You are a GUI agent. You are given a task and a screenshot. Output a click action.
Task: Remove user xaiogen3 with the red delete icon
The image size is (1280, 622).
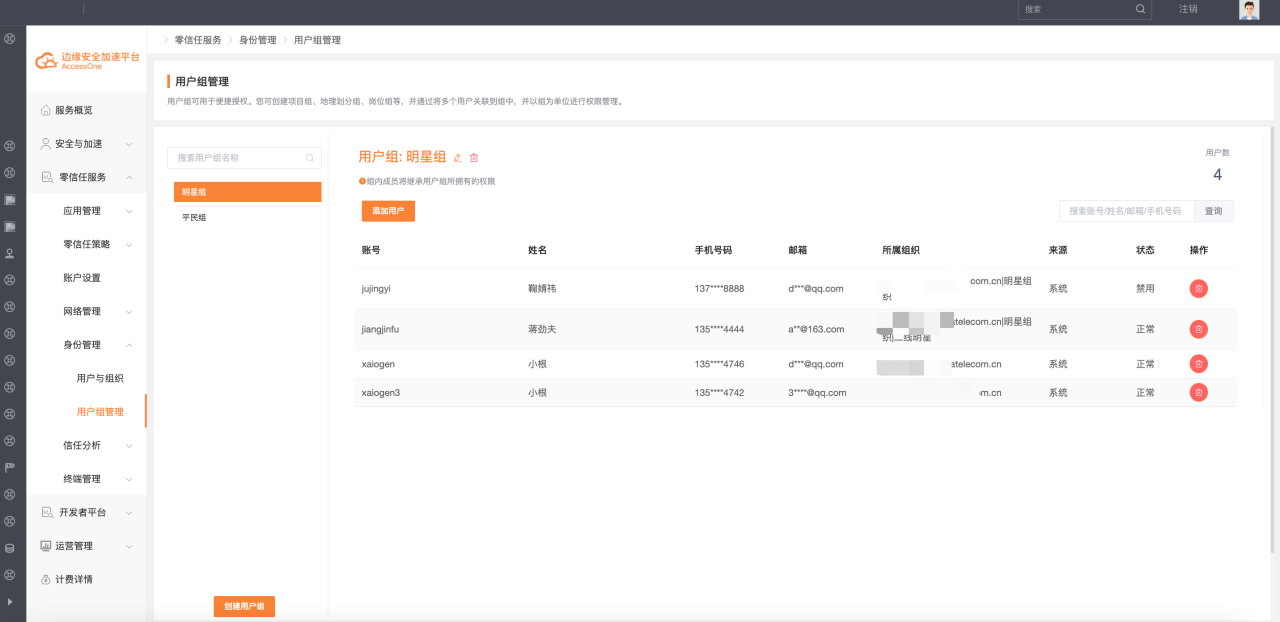1198,393
